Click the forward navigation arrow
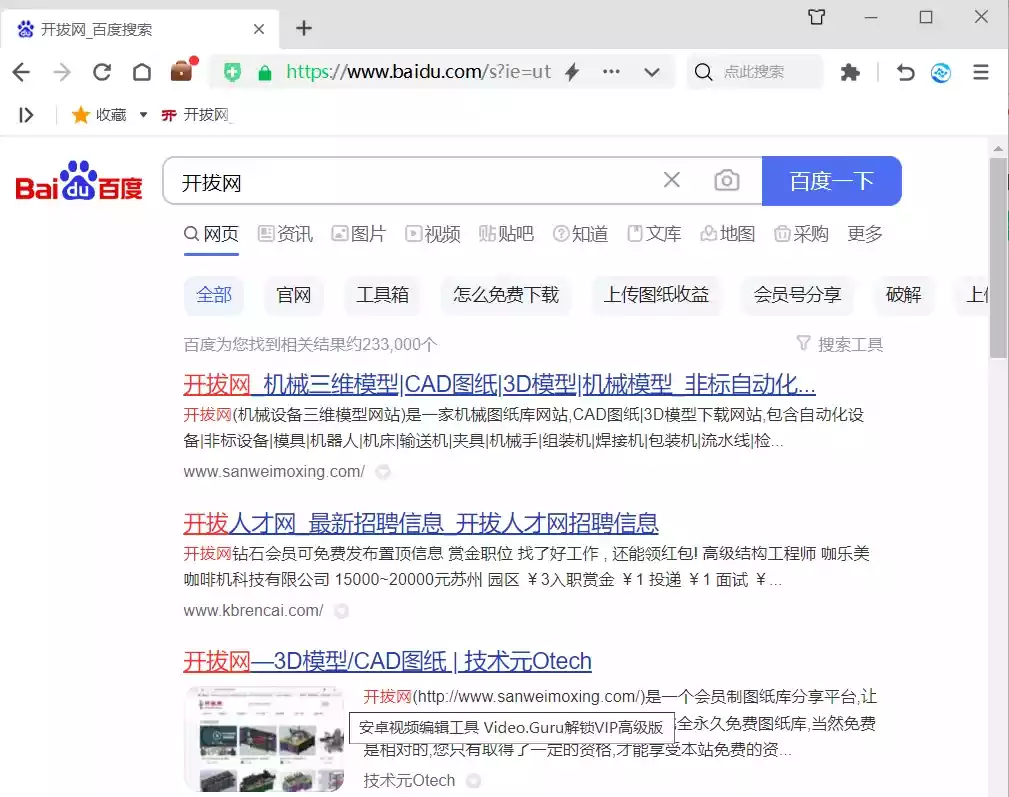Viewport: 1009px width, 797px height. click(62, 72)
